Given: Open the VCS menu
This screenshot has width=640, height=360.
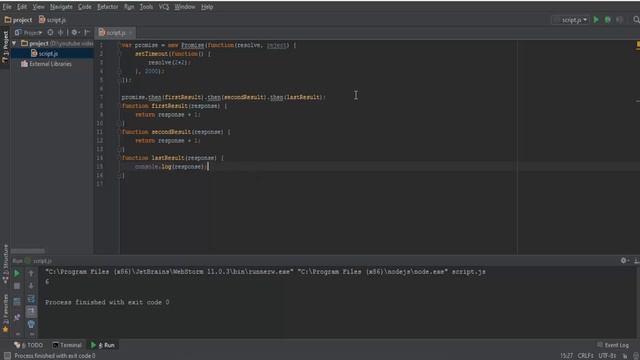Looking at the screenshot, I should [164, 7].
